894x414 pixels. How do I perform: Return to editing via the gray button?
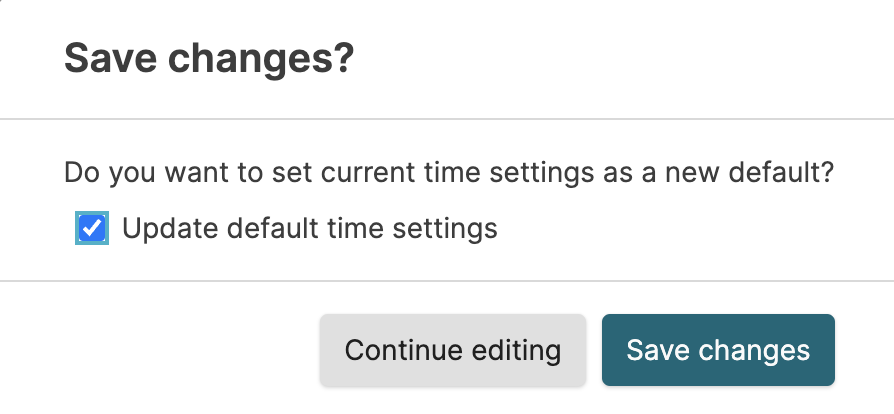click(452, 350)
